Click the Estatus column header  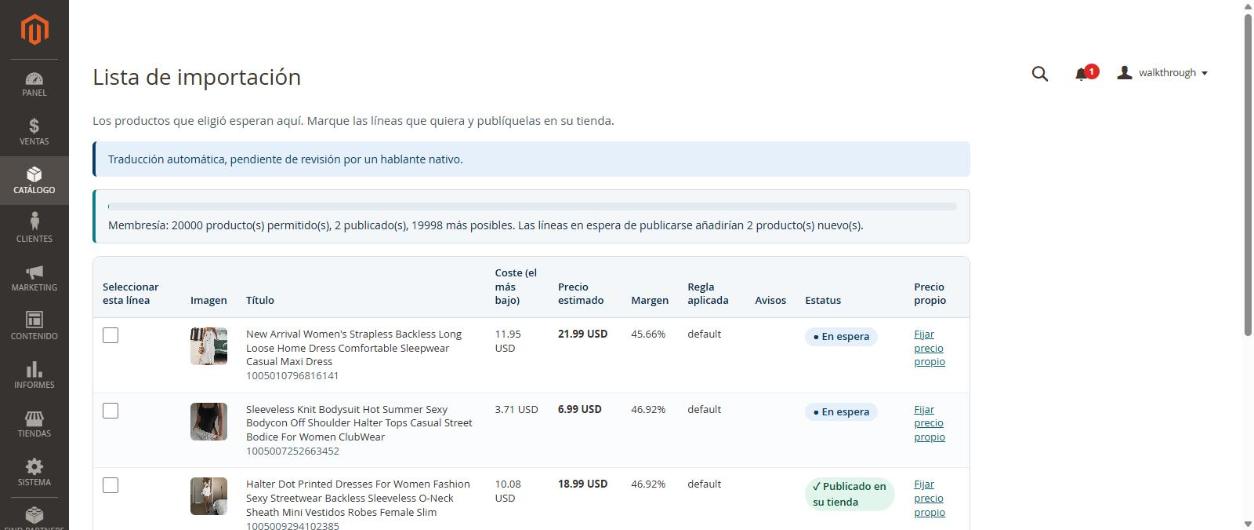(x=823, y=300)
